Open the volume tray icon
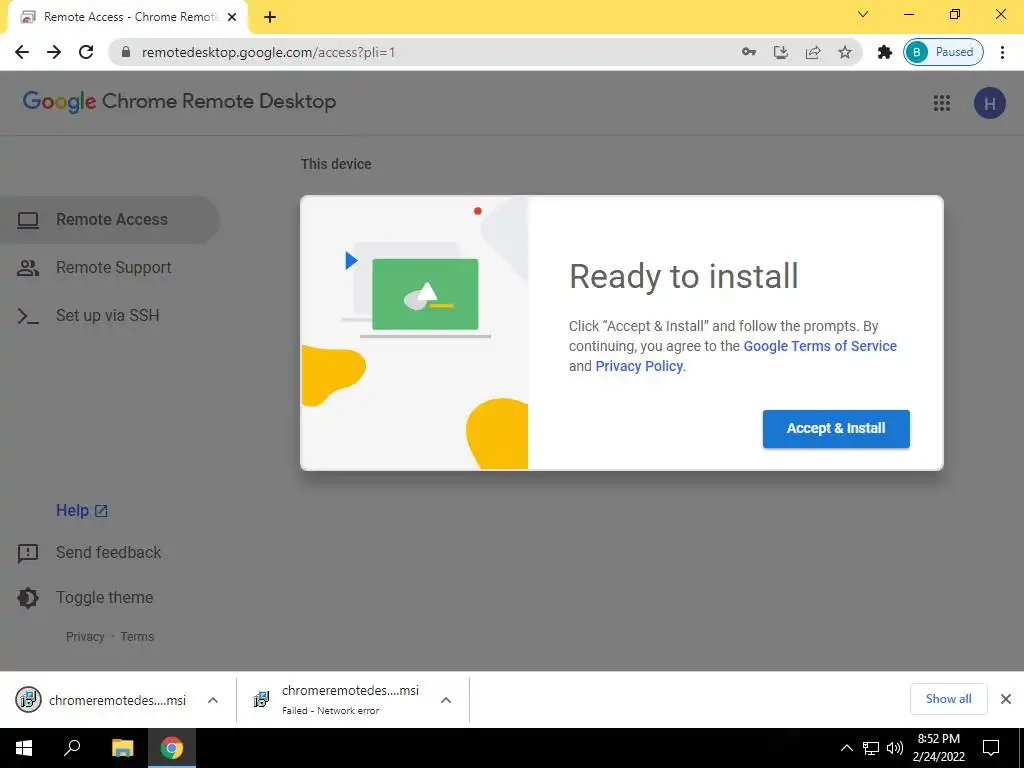Viewport: 1024px width, 768px height. (x=895, y=748)
